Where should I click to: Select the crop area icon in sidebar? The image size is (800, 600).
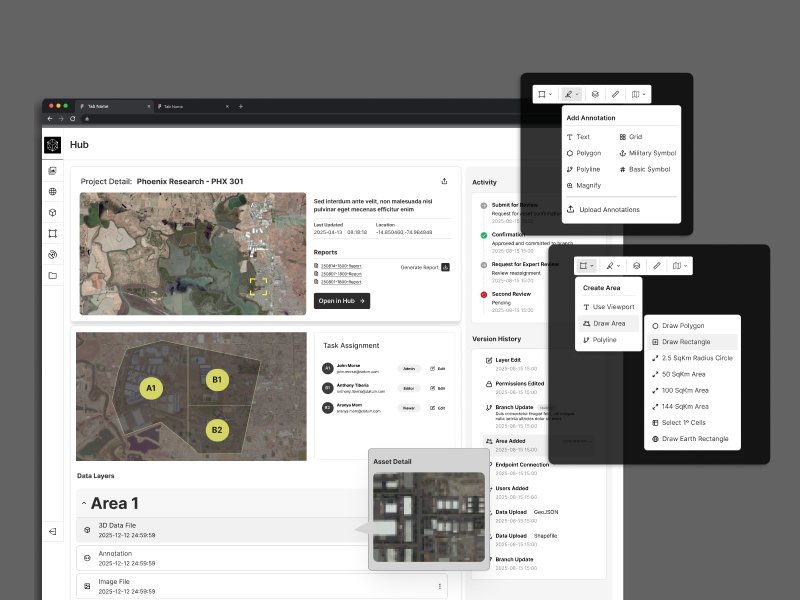(53, 234)
